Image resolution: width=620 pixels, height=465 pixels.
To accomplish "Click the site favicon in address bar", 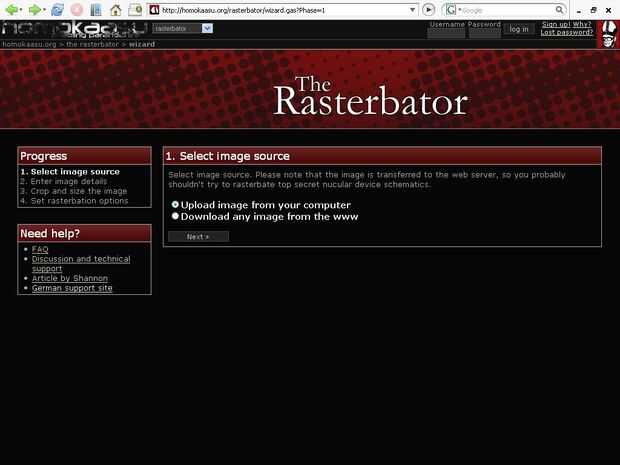I will coord(155,10).
